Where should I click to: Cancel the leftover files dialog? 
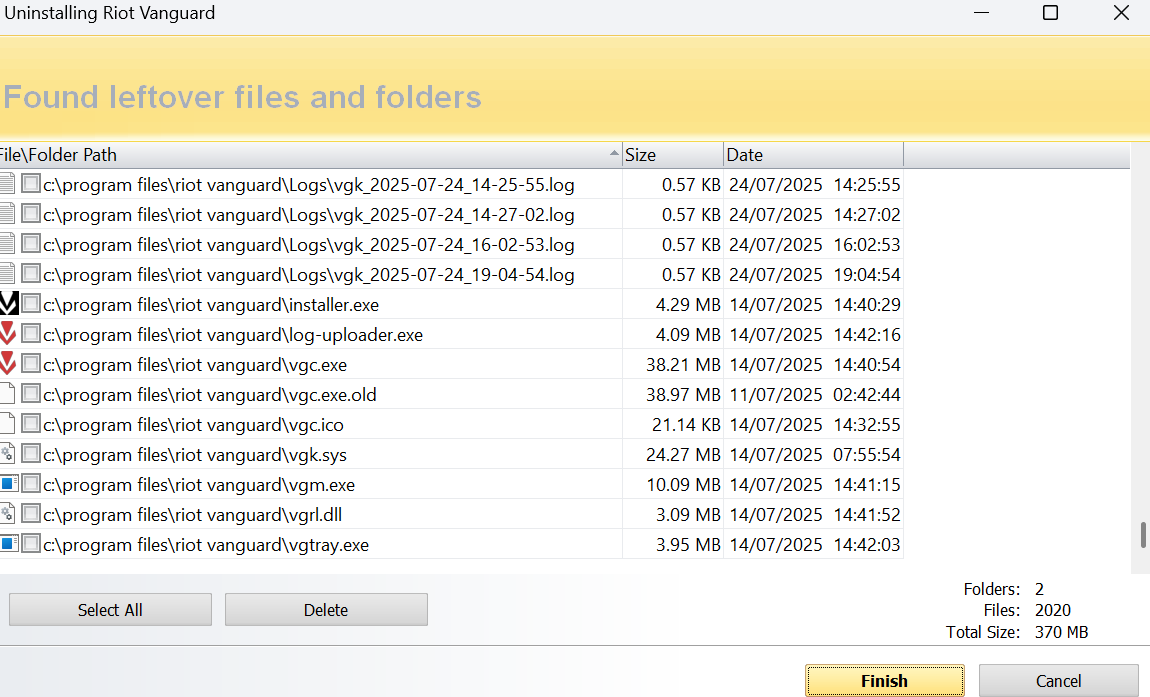tap(1058, 681)
